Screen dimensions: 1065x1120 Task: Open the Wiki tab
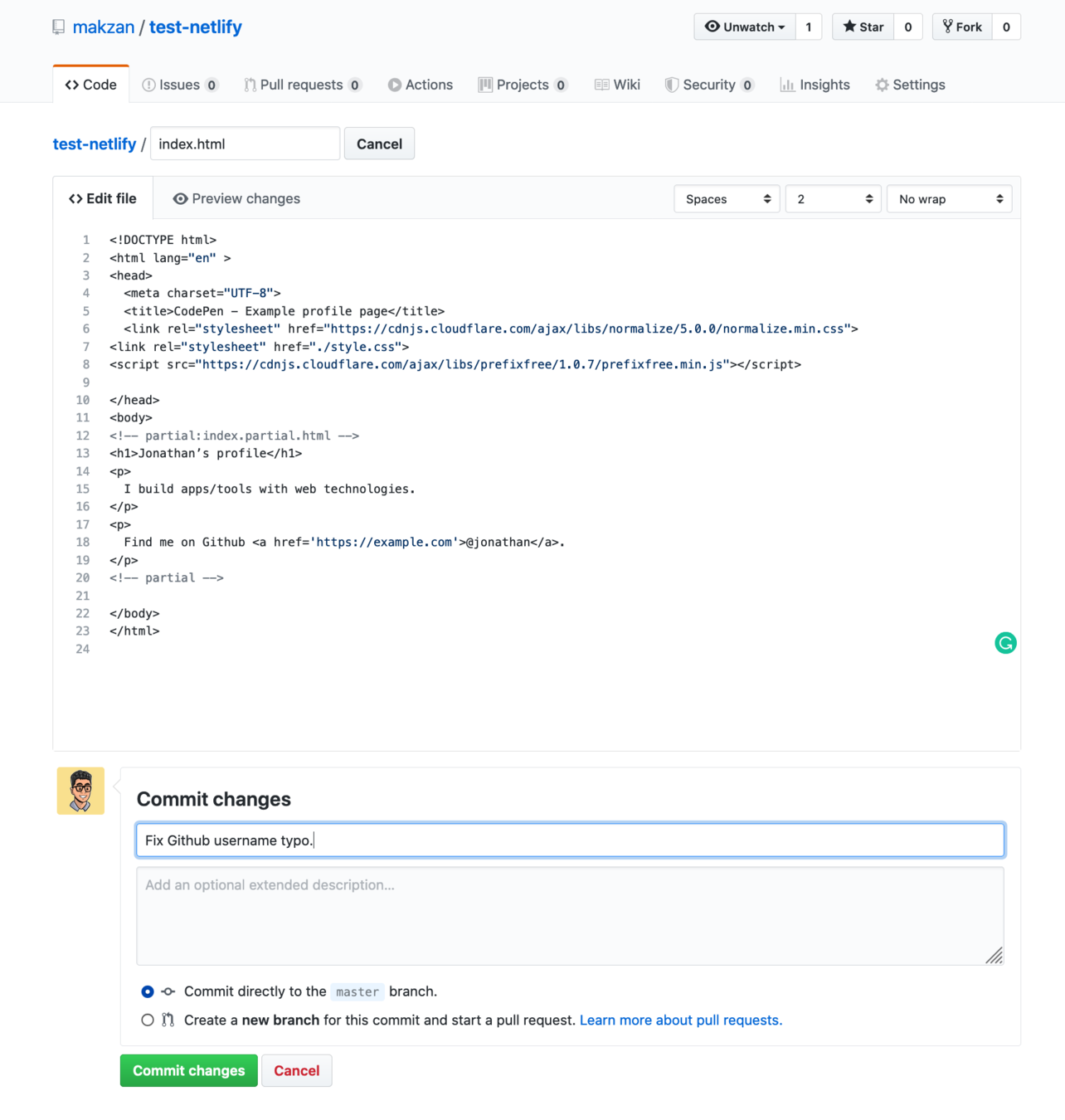pos(618,85)
